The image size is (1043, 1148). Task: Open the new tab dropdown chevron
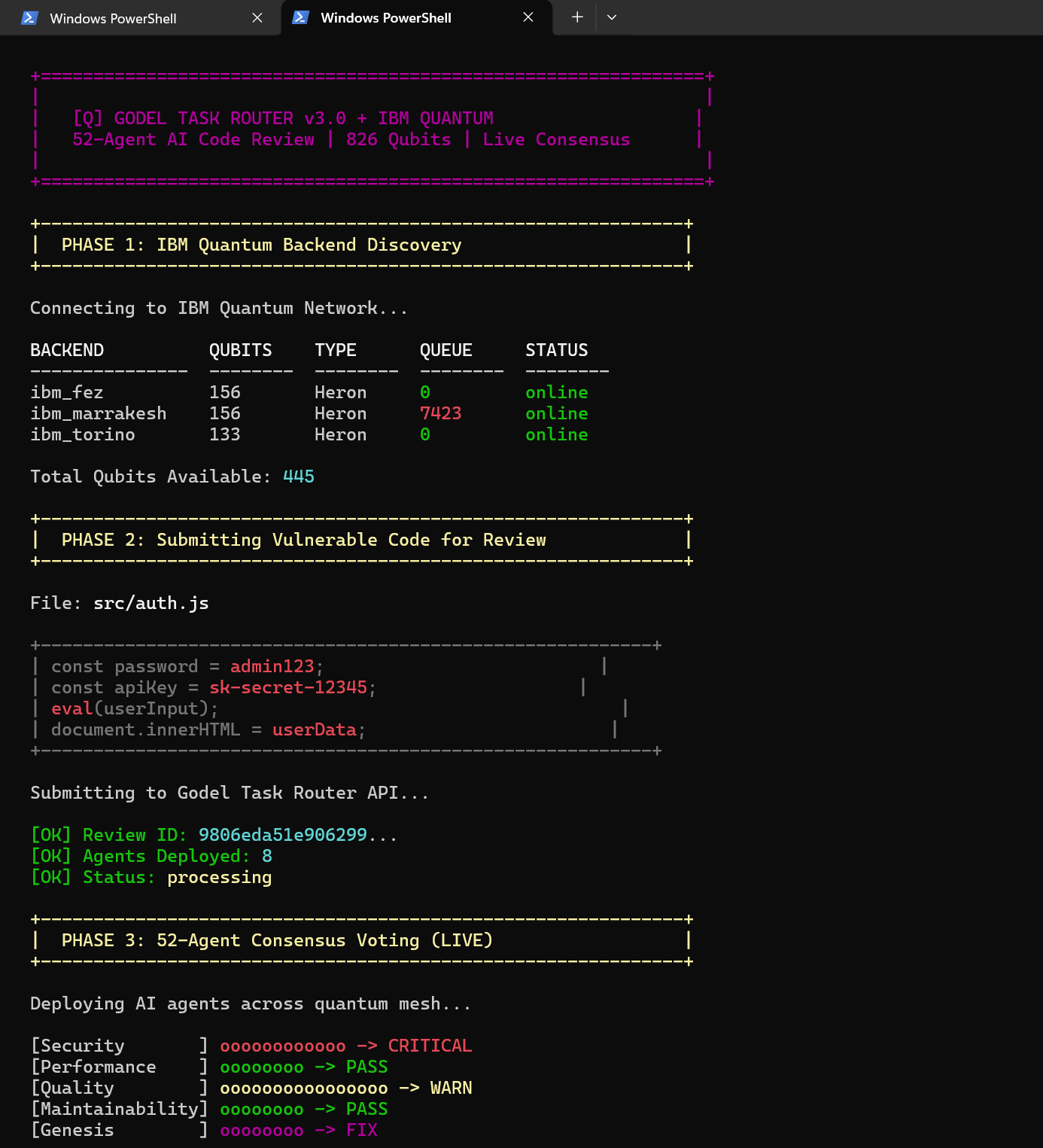pyautogui.click(x=611, y=17)
